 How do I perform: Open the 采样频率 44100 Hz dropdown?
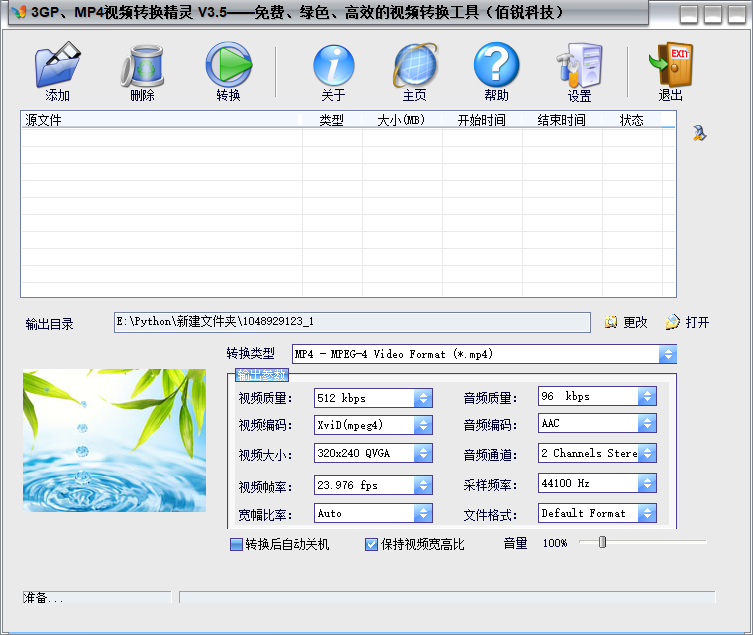pos(647,483)
